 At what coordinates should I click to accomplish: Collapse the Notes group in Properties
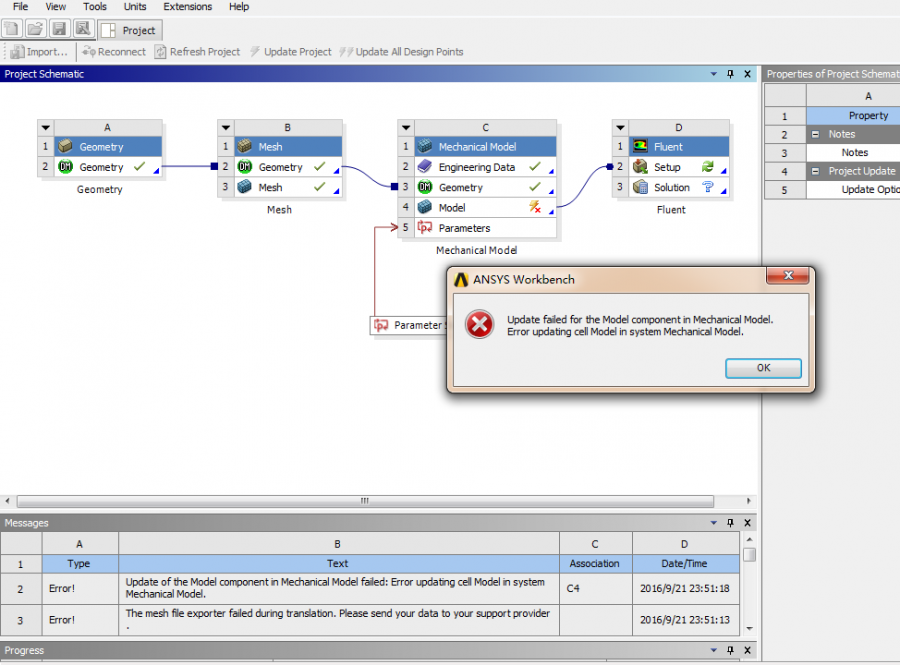click(x=815, y=134)
